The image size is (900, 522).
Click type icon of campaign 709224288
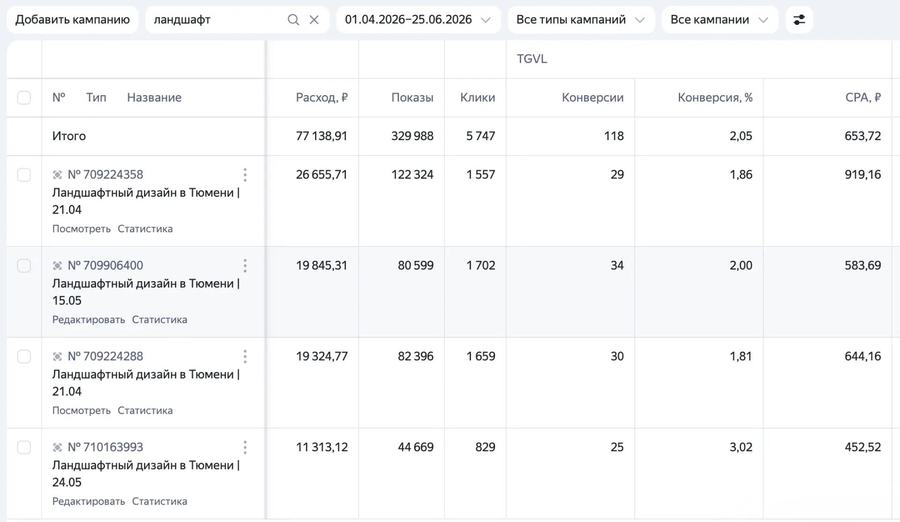[x=57, y=356]
